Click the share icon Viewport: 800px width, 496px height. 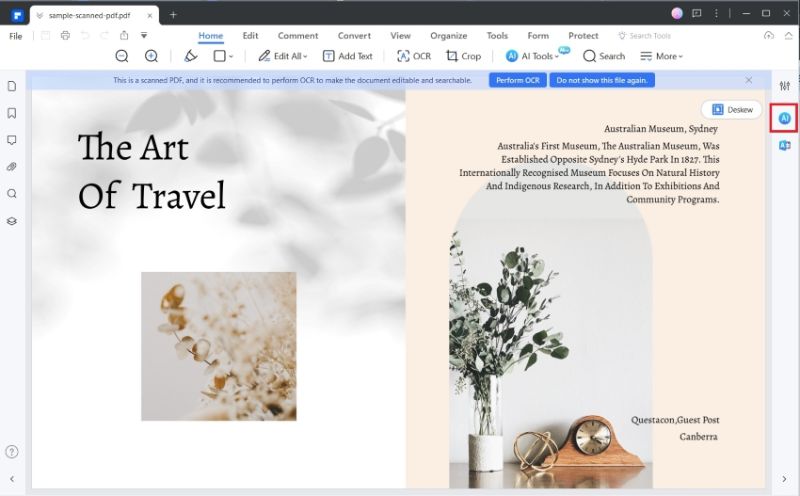pyautogui.click(x=124, y=36)
